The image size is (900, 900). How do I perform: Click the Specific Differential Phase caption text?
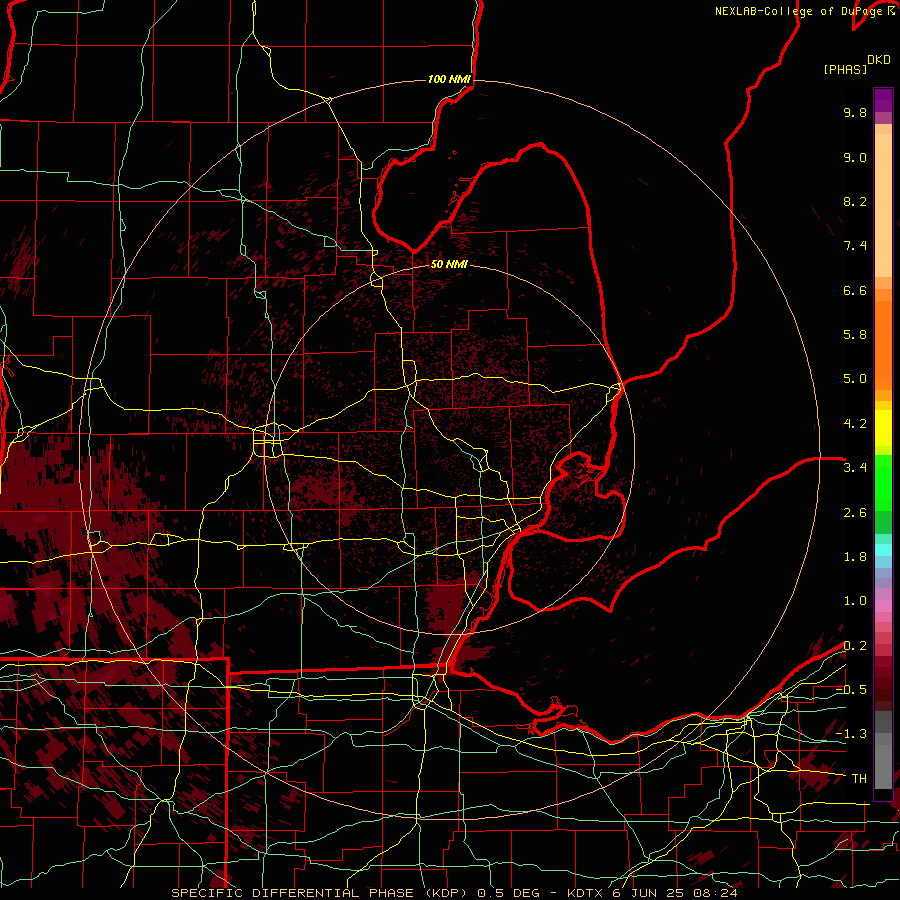pyautogui.click(x=454, y=893)
